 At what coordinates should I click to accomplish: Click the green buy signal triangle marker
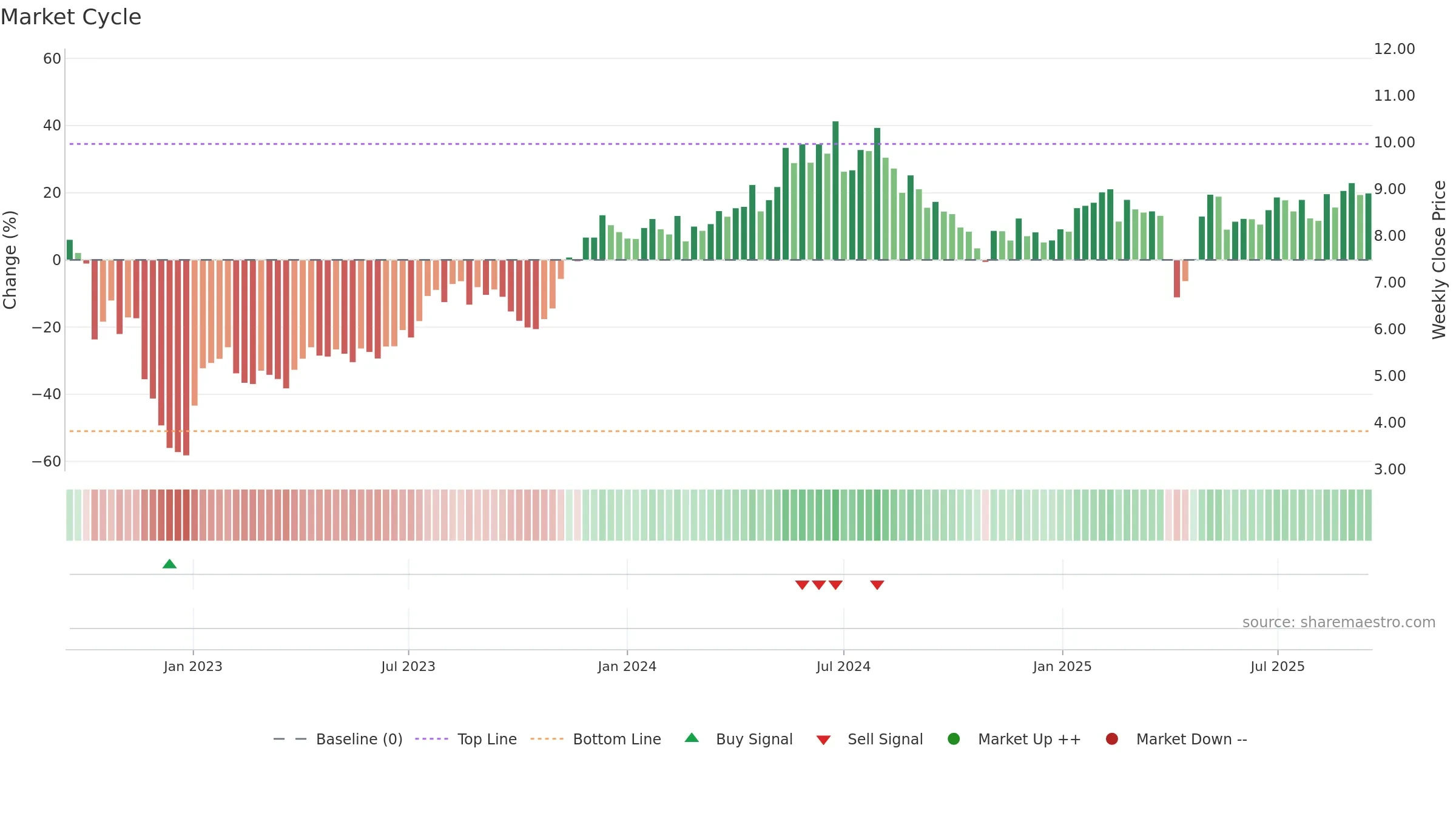[x=170, y=564]
